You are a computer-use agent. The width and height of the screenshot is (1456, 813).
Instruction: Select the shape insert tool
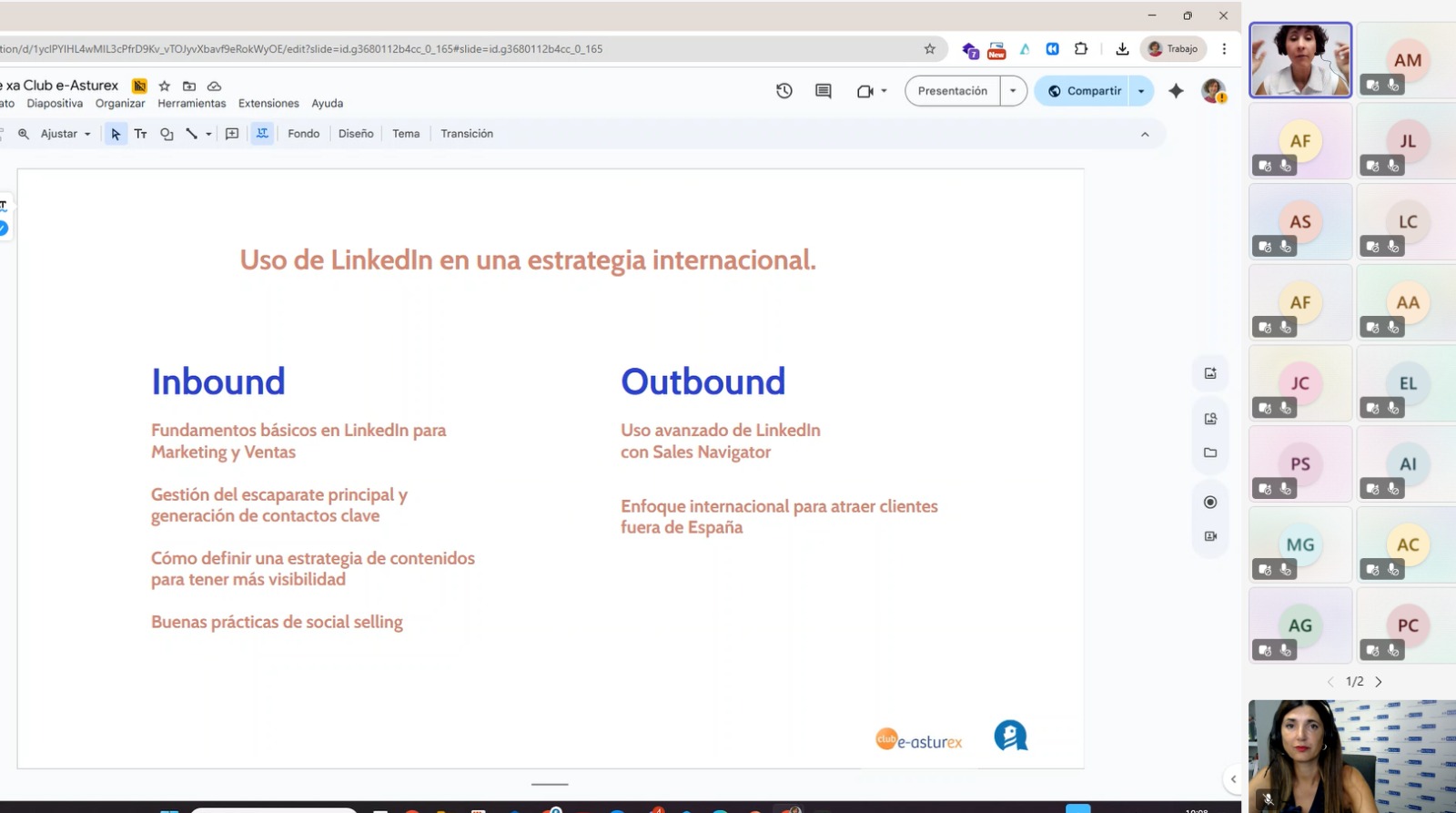[x=167, y=134]
